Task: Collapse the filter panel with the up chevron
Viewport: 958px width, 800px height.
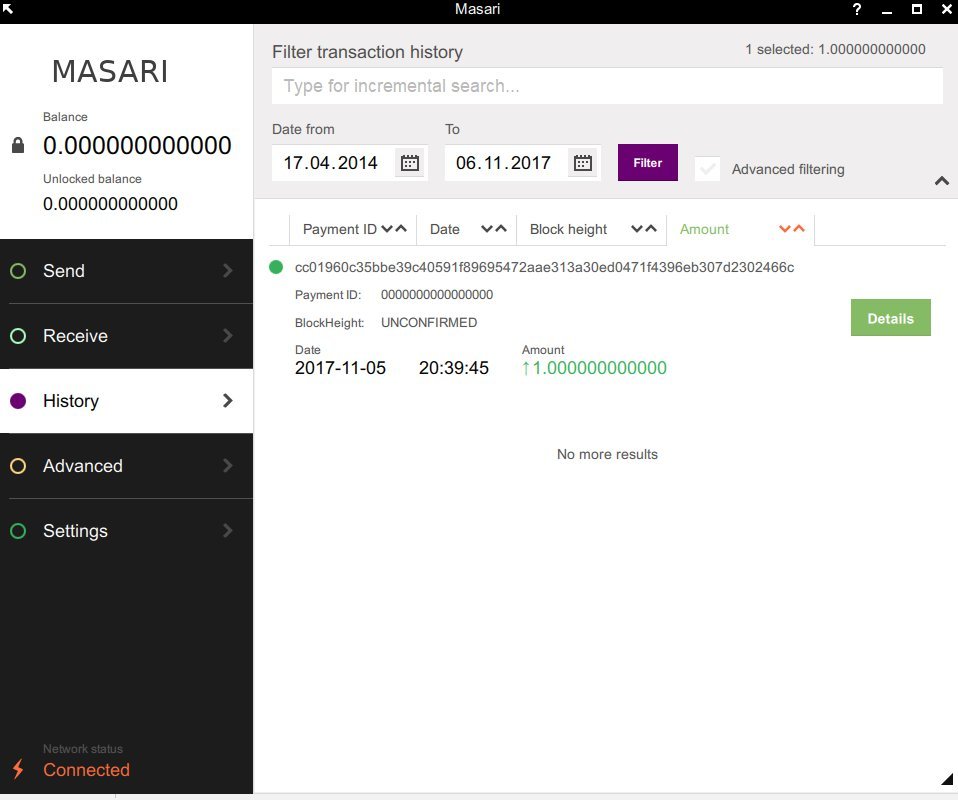Action: 942,181
